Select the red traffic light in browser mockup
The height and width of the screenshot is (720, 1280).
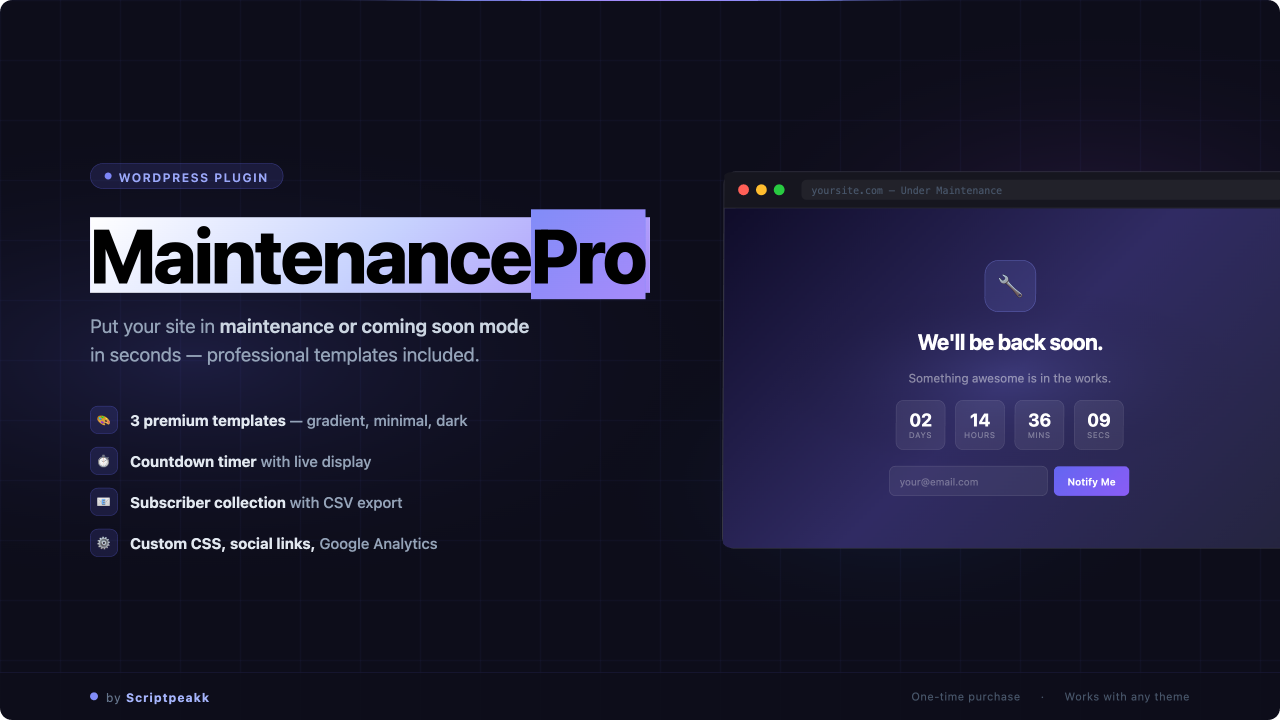743,188
